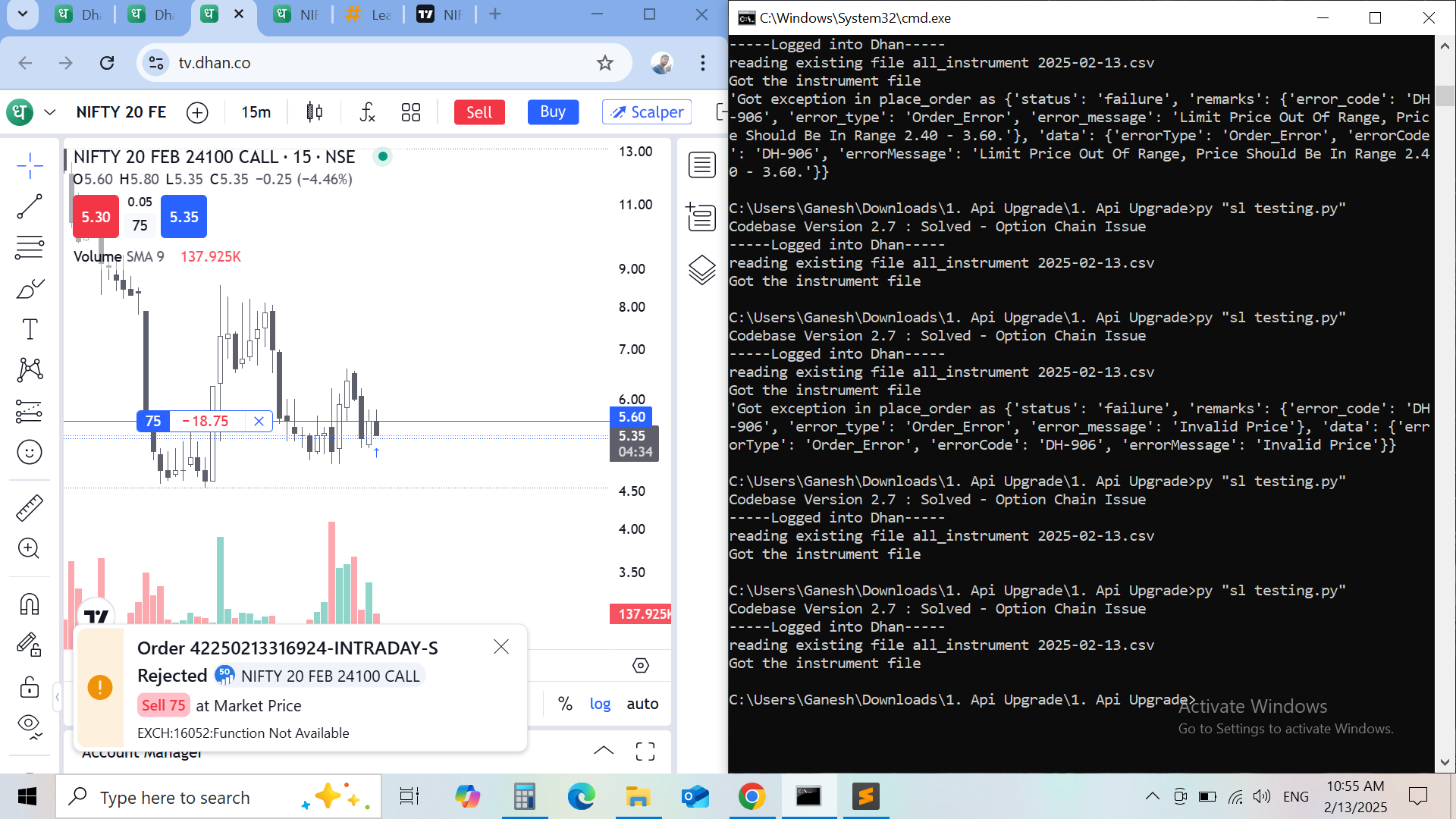Select the trend line drawing tool
This screenshot has height=819, width=1456.
tap(30, 206)
